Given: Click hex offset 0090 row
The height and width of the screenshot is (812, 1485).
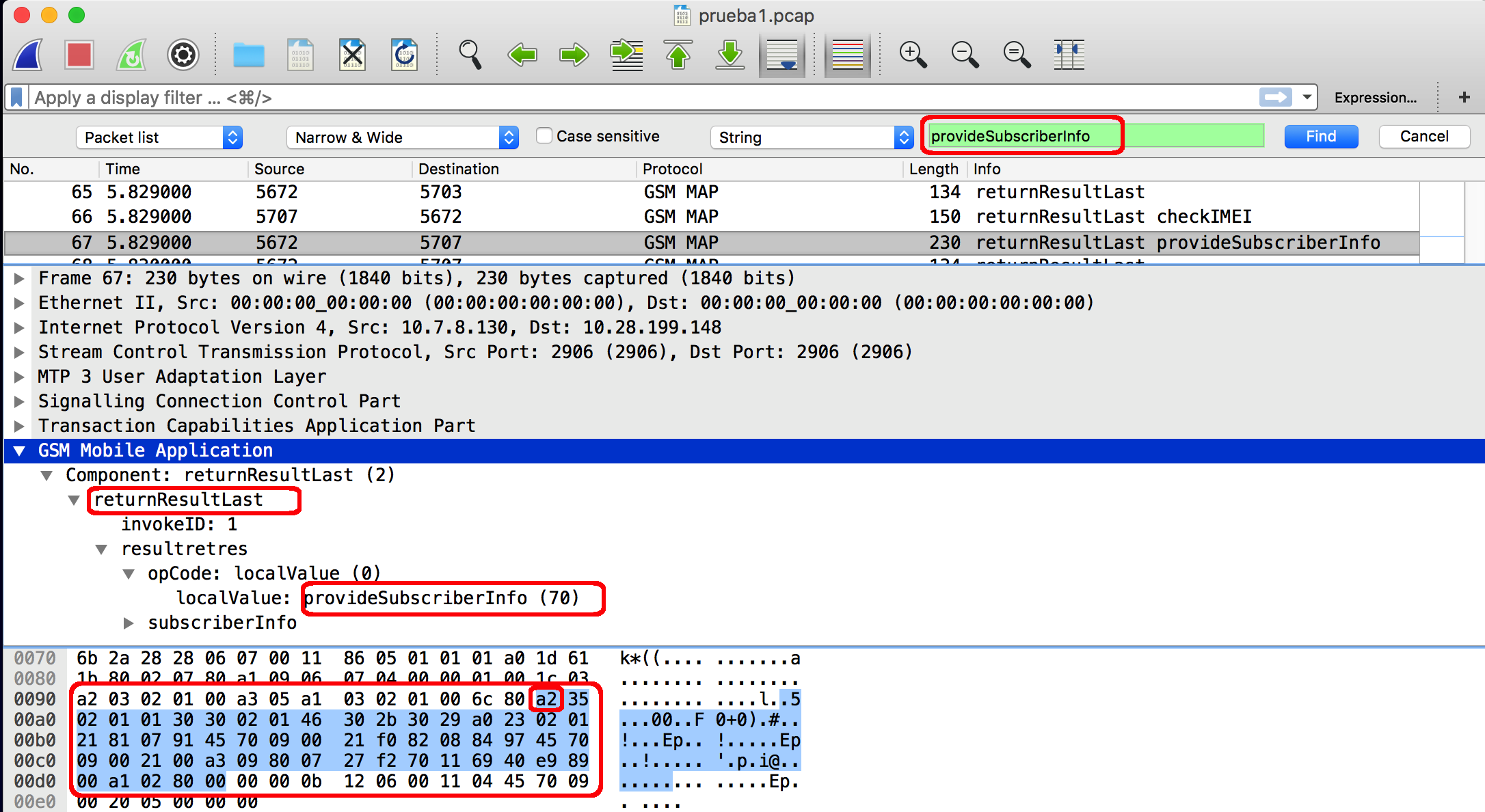Looking at the screenshot, I should click(x=35, y=699).
